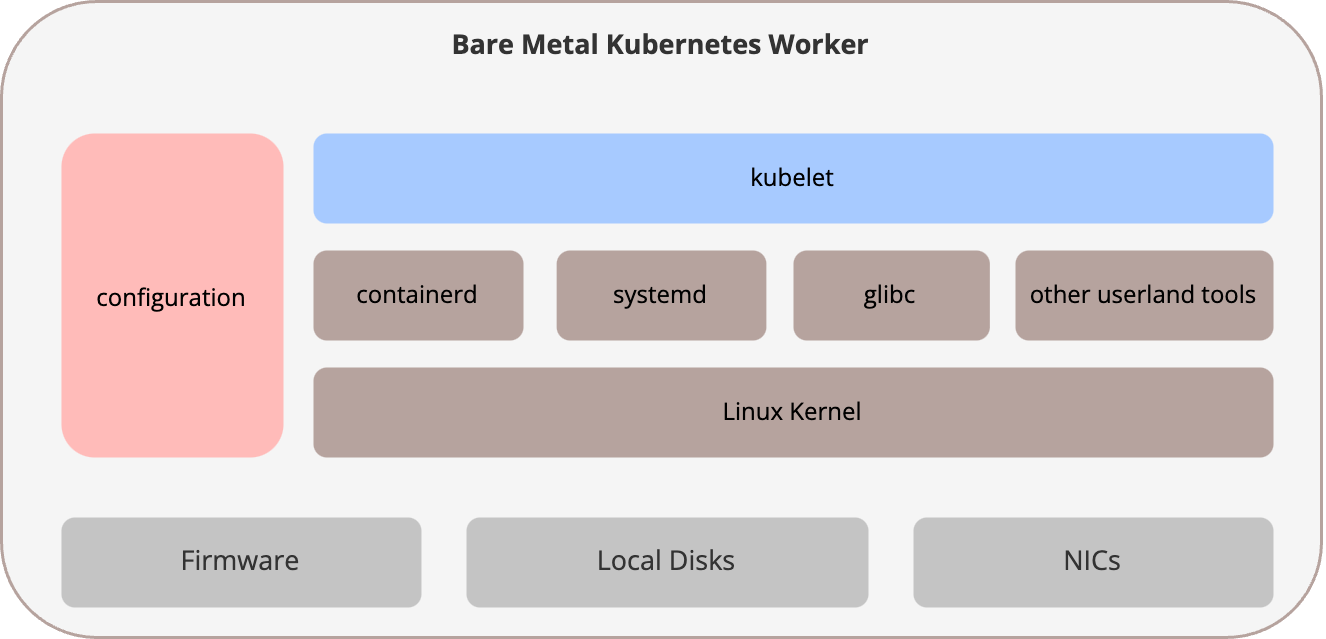Click the NICs hardware box
This screenshot has width=1326, height=639.
click(1093, 562)
